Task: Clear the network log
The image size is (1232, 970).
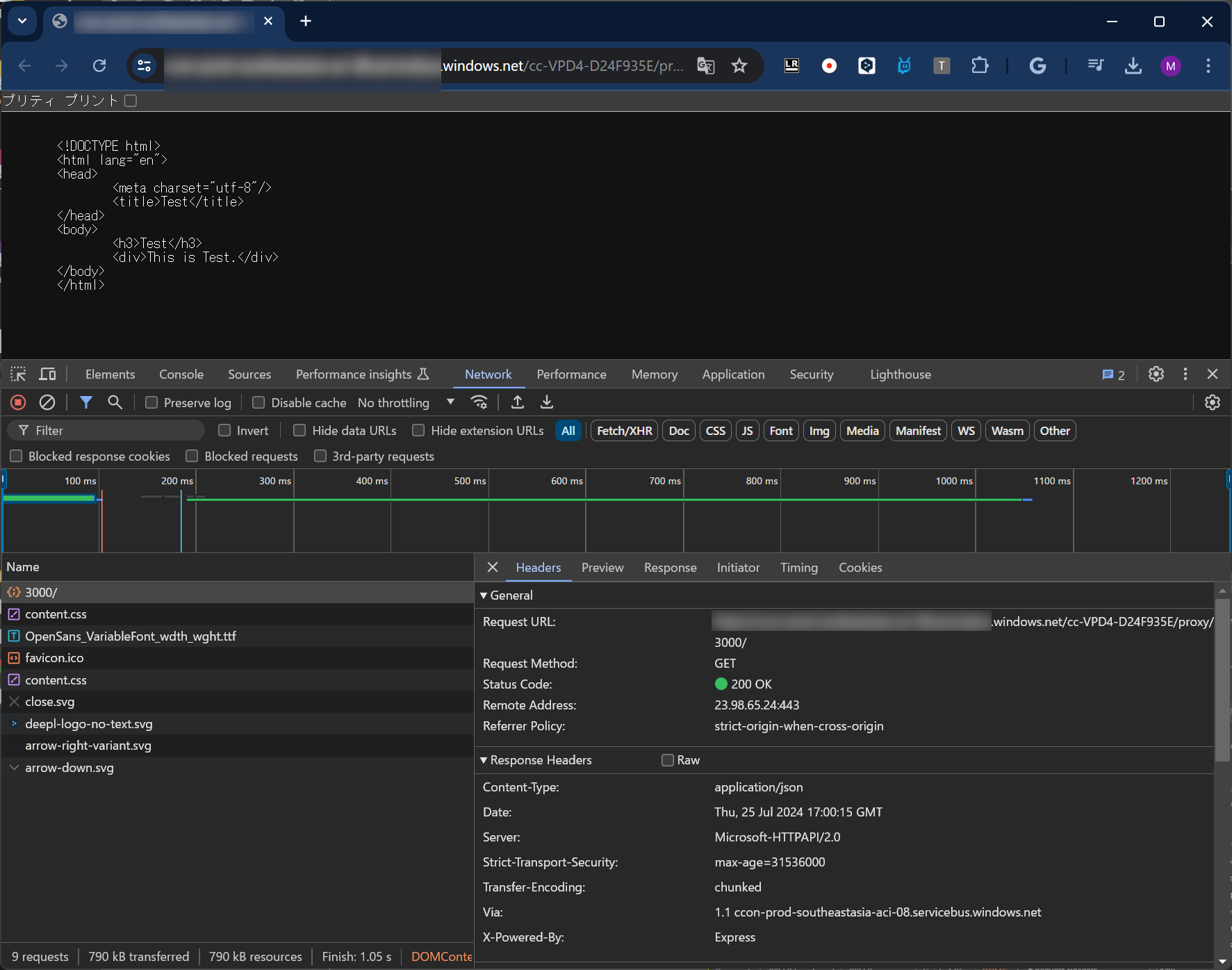Action: click(x=47, y=402)
